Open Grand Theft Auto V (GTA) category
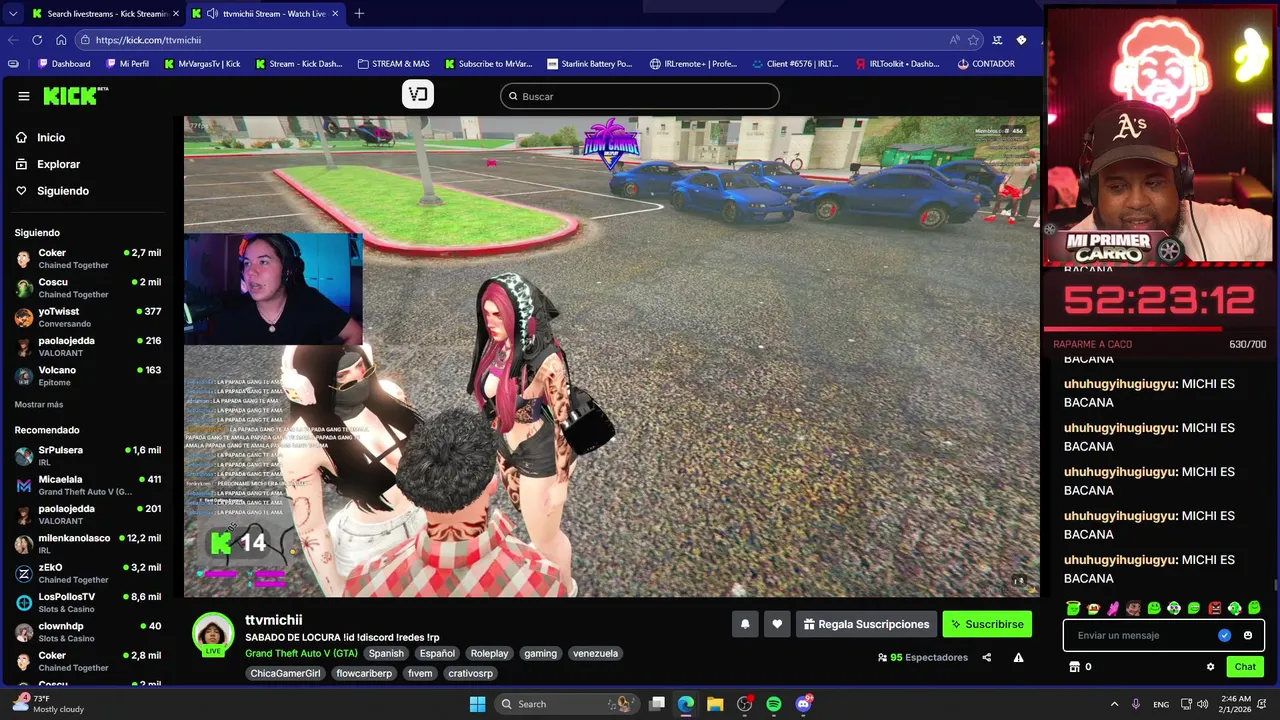 pyautogui.click(x=301, y=653)
